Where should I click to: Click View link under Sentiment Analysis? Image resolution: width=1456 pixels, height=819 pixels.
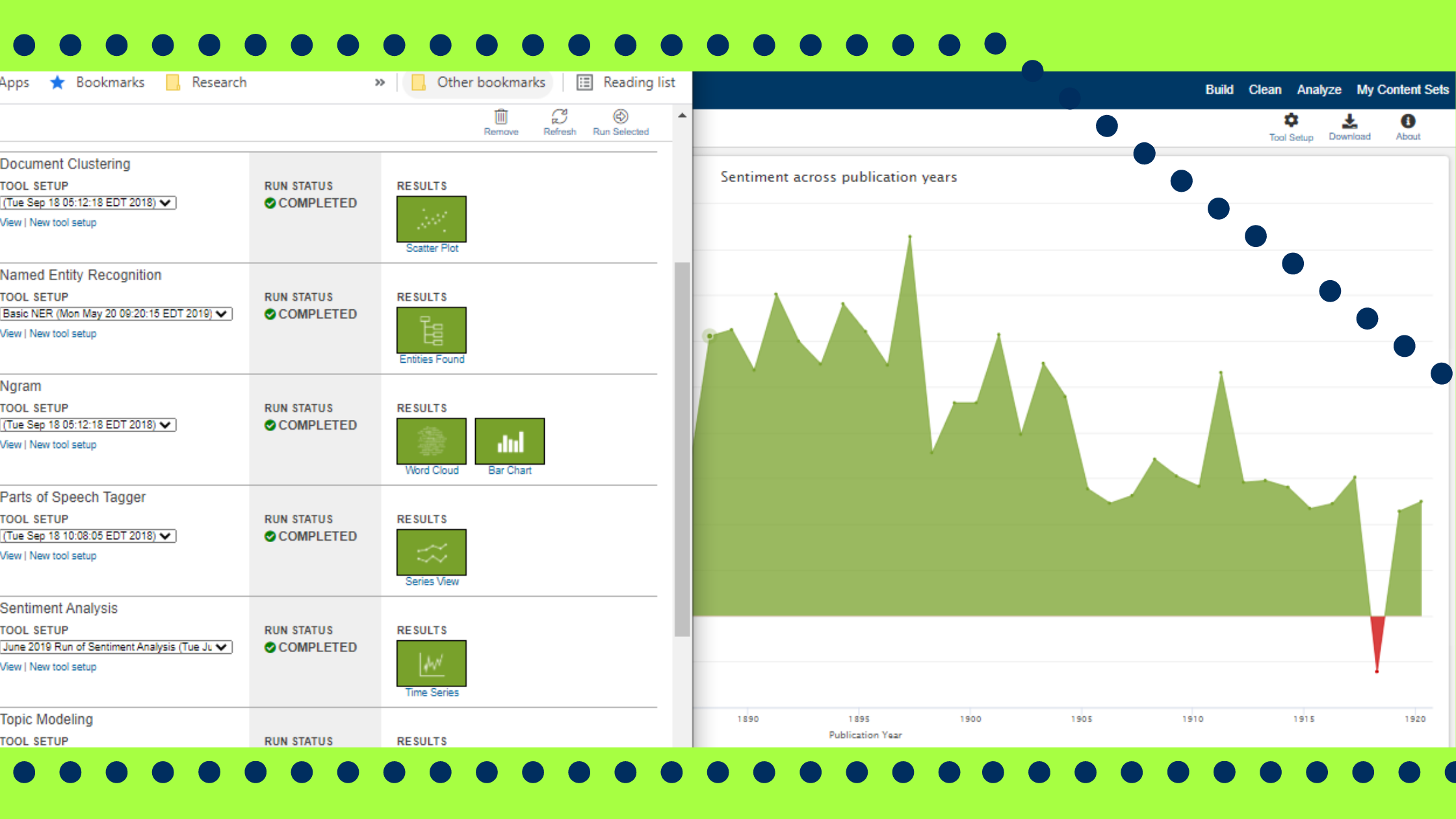[10, 667]
